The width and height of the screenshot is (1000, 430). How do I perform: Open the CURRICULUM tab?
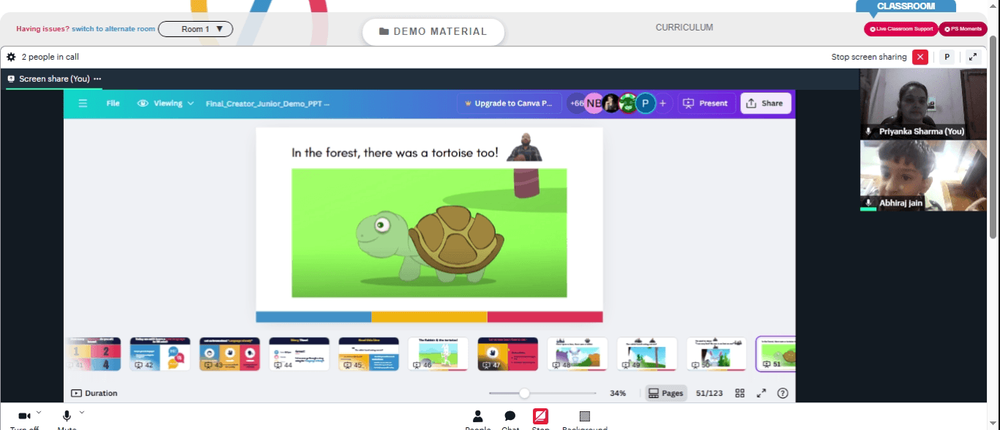[684, 27]
